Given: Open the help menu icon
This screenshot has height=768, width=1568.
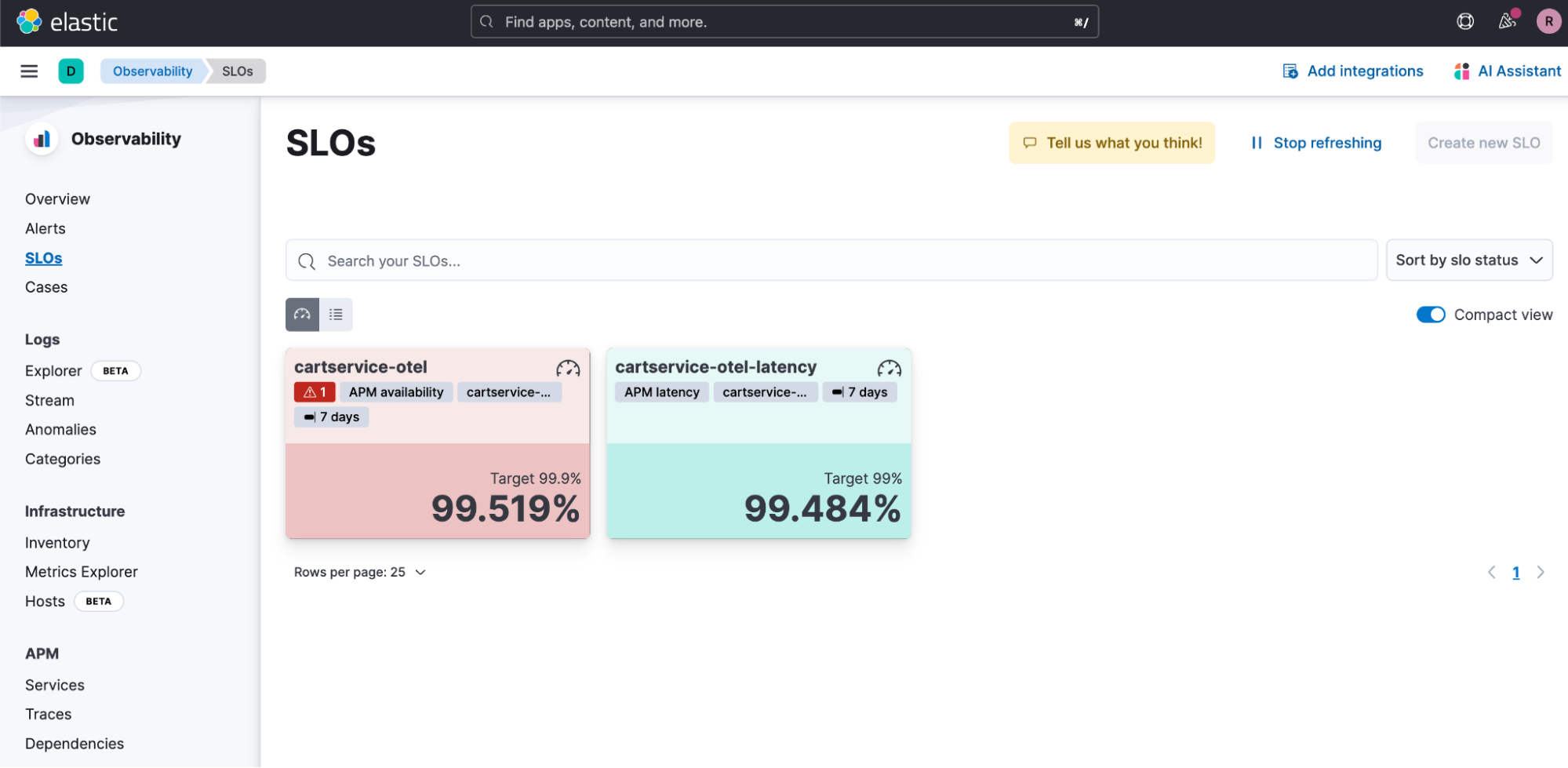Looking at the screenshot, I should tap(1464, 22).
